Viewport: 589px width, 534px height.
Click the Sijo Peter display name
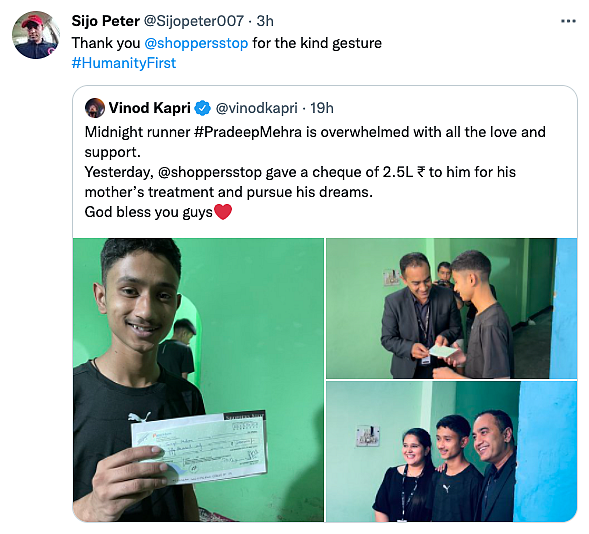[x=106, y=21]
